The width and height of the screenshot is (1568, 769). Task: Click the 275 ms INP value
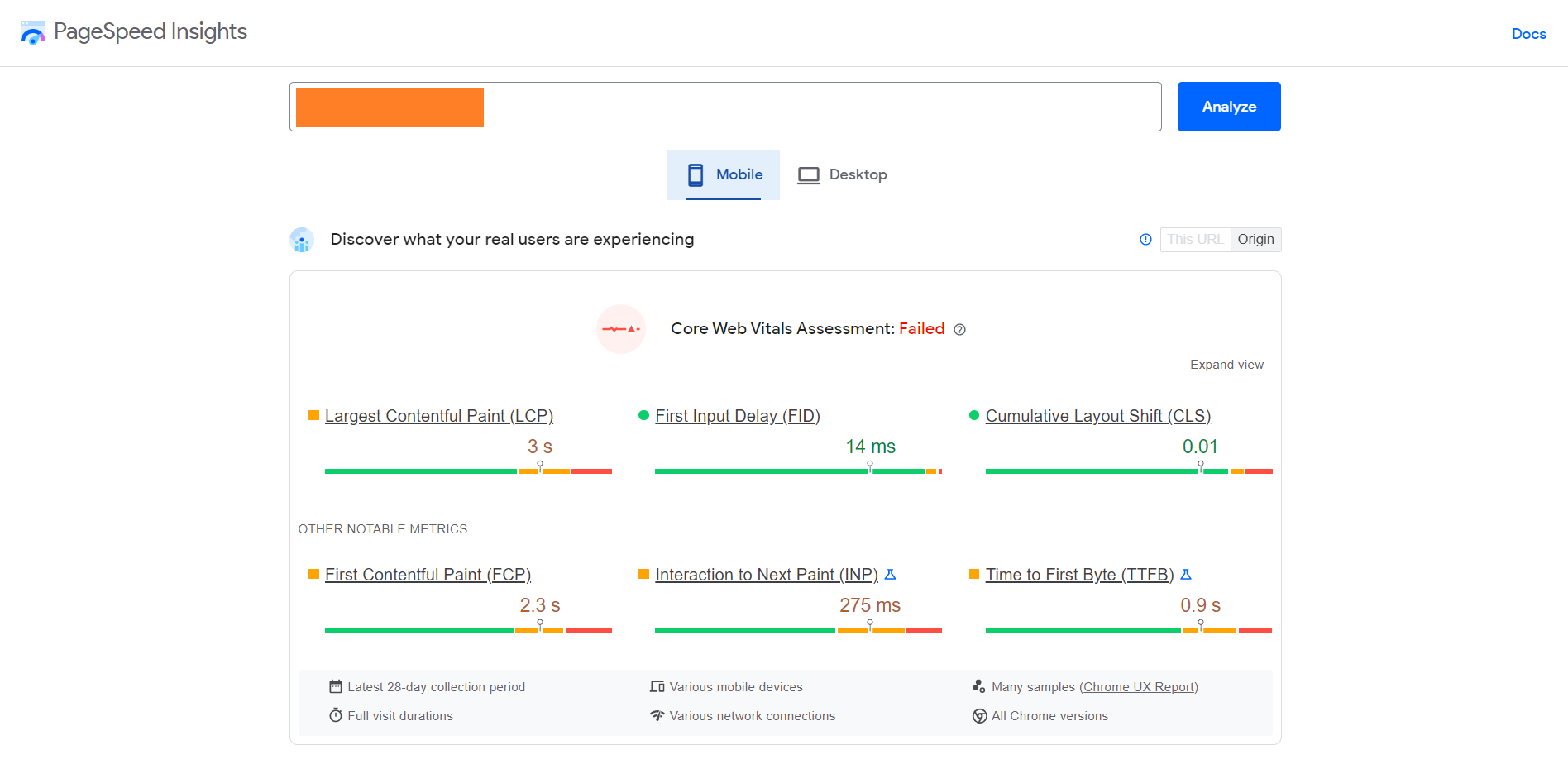[x=870, y=605]
